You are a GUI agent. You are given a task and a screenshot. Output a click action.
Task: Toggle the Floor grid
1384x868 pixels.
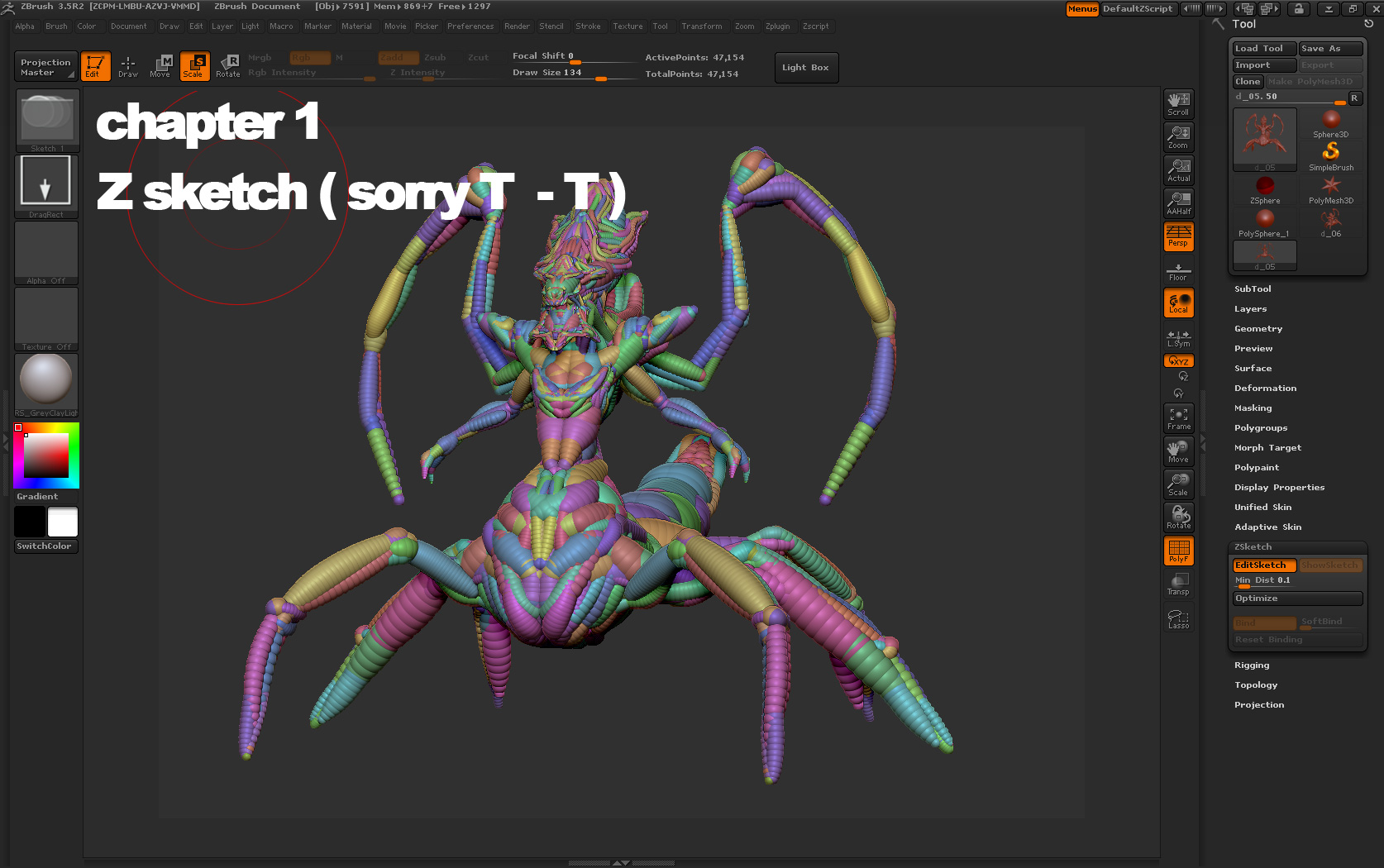tap(1179, 271)
